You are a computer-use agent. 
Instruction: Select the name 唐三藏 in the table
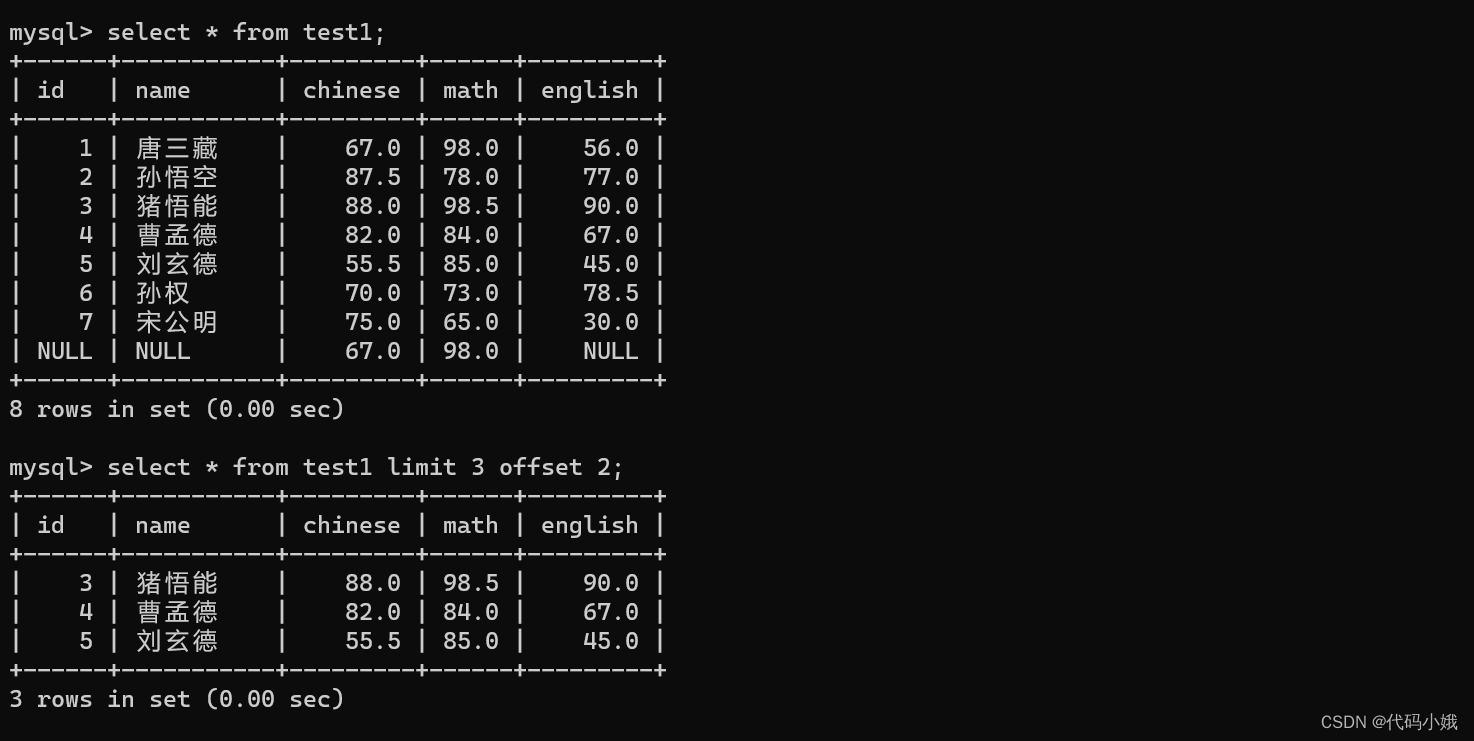(x=176, y=148)
